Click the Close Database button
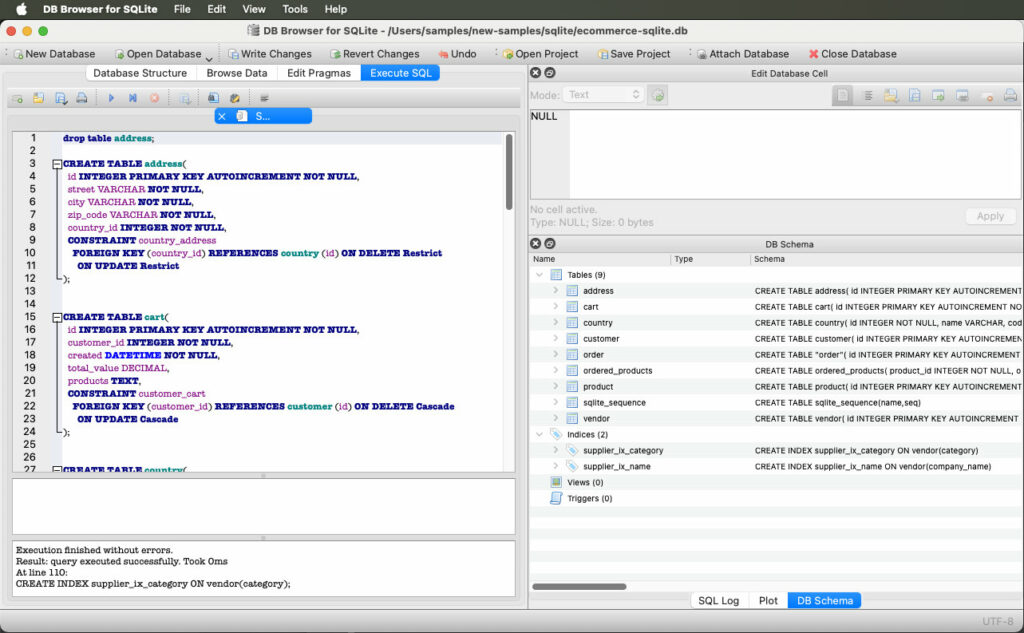This screenshot has width=1024, height=633. pyautogui.click(x=855, y=53)
